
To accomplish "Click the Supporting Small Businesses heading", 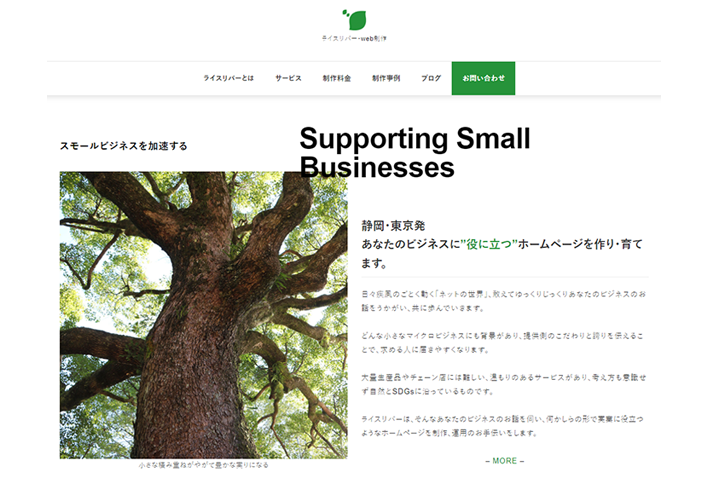I will (x=415, y=152).
